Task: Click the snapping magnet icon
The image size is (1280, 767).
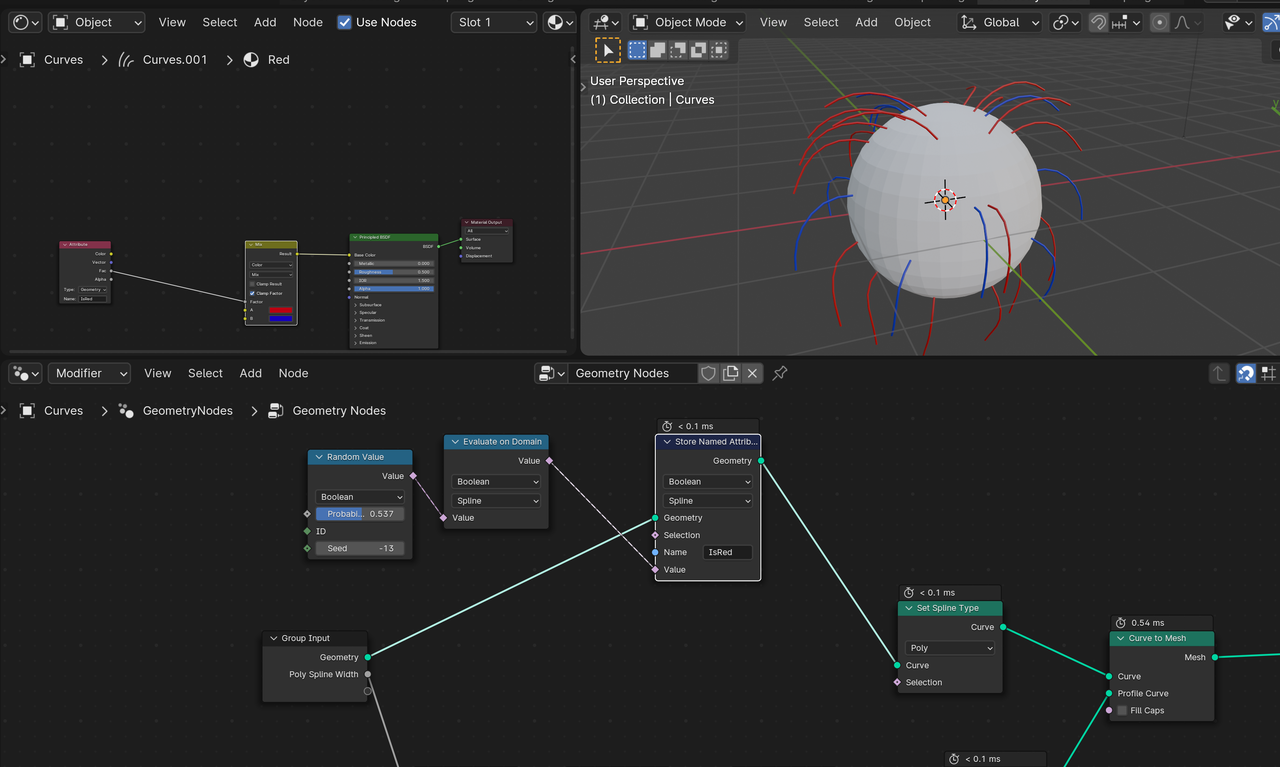Action: [1098, 22]
